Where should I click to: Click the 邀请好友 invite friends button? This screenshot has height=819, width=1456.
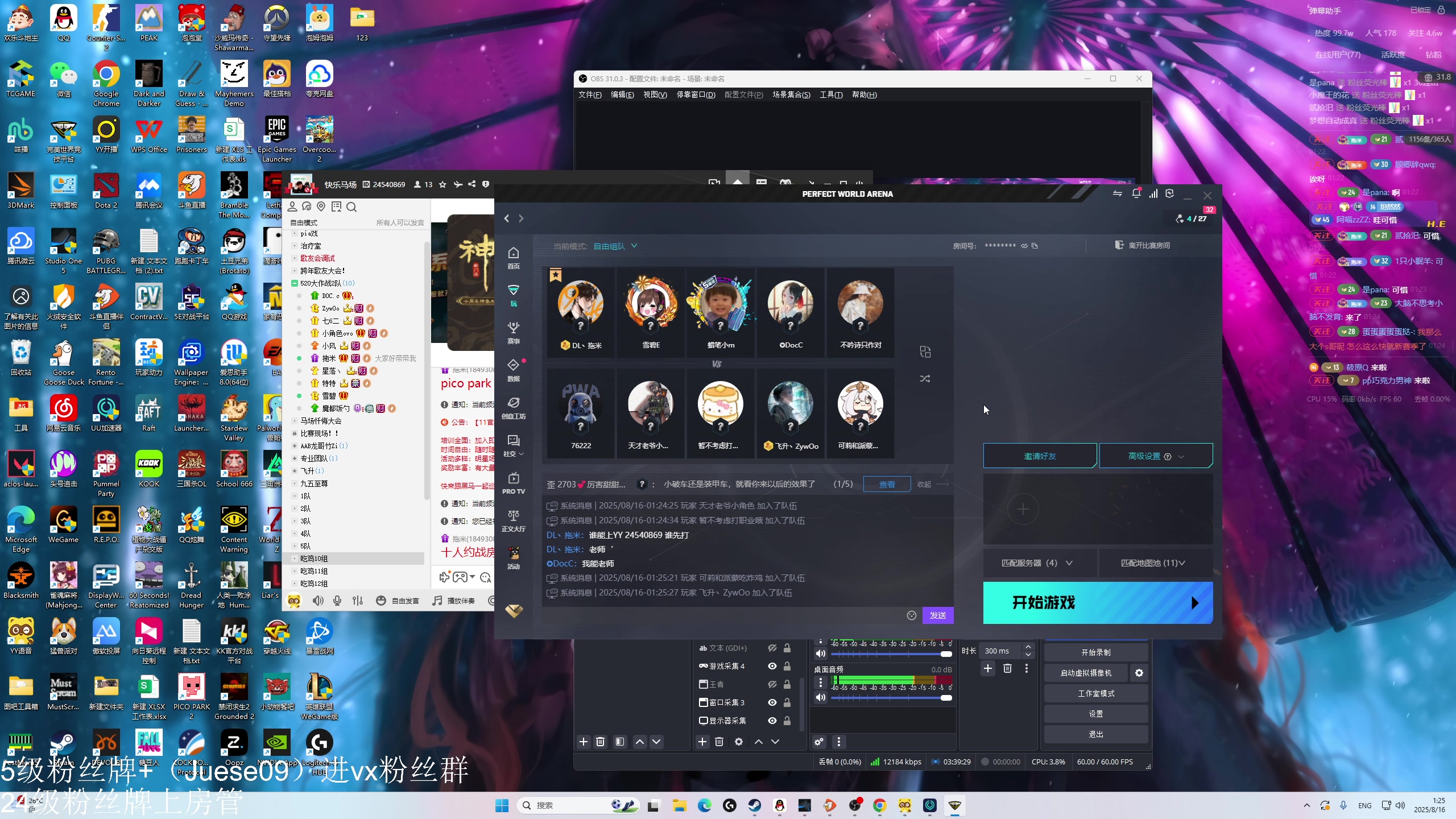[1040, 456]
